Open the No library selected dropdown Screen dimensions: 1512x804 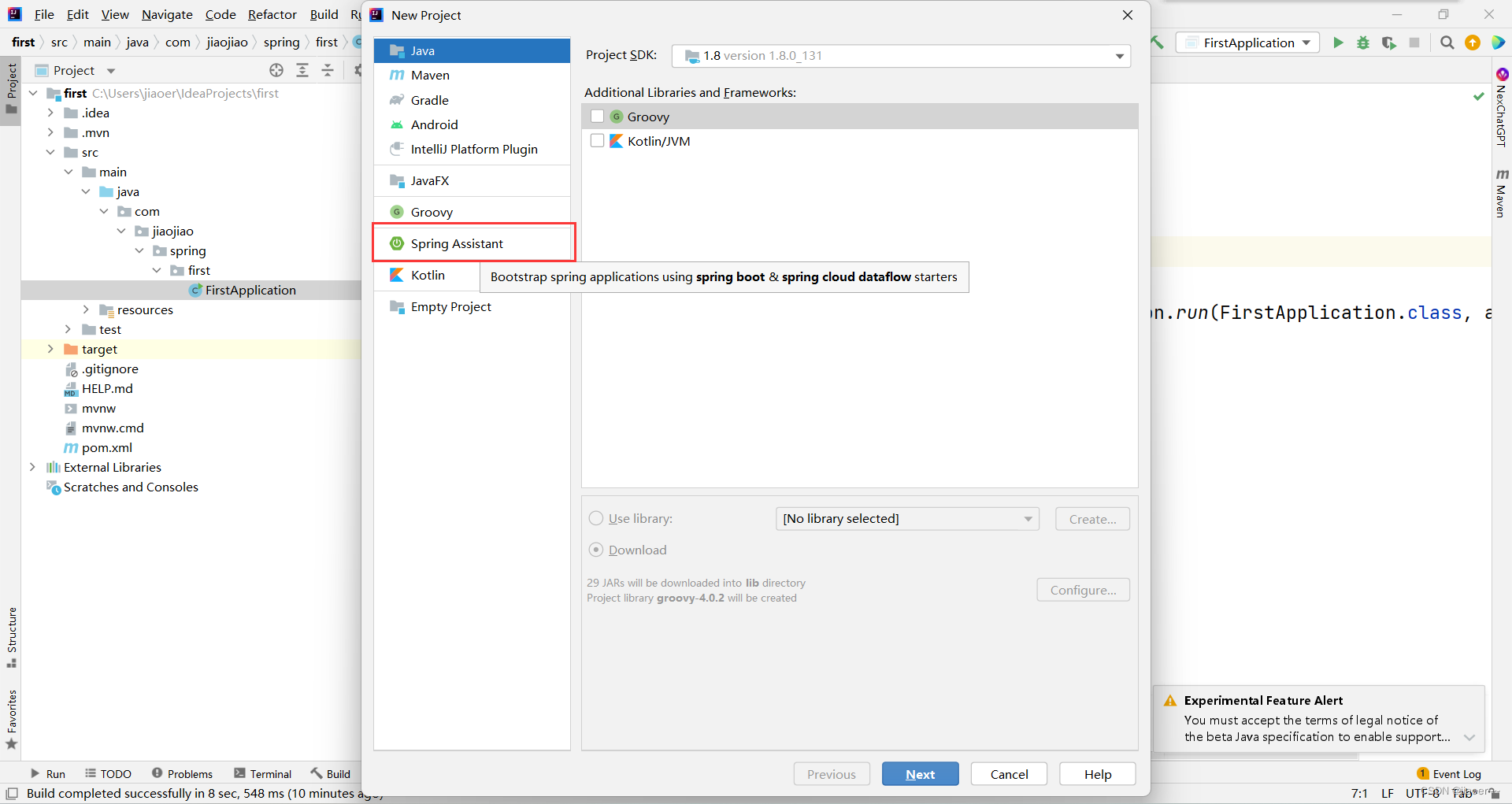coord(907,518)
